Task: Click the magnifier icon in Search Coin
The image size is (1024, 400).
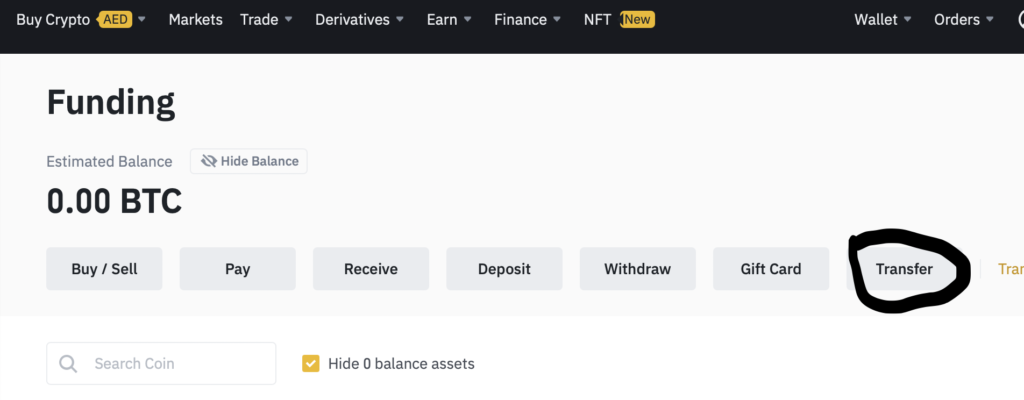Action: coord(68,363)
